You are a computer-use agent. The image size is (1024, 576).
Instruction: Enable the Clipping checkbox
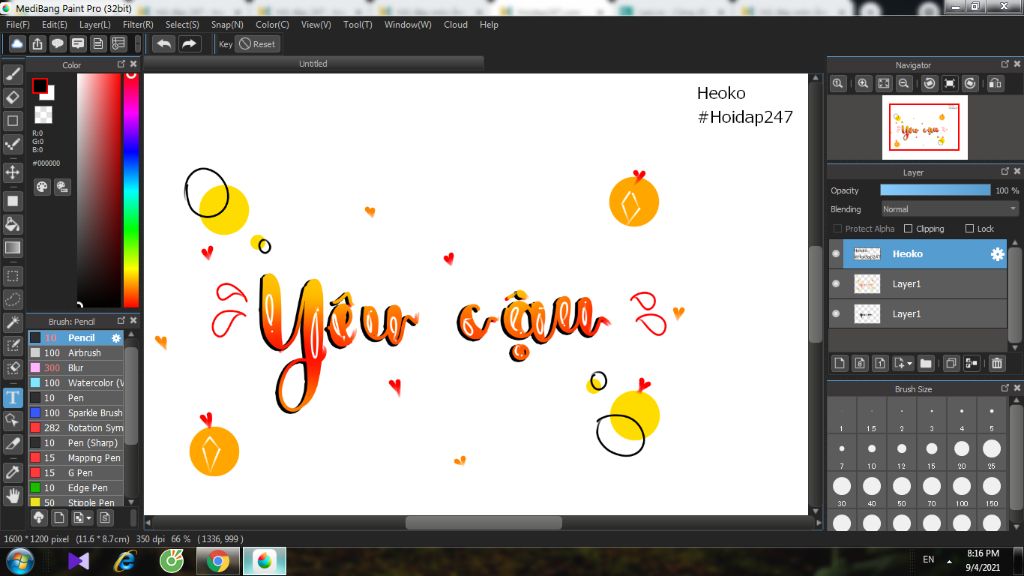click(x=908, y=229)
